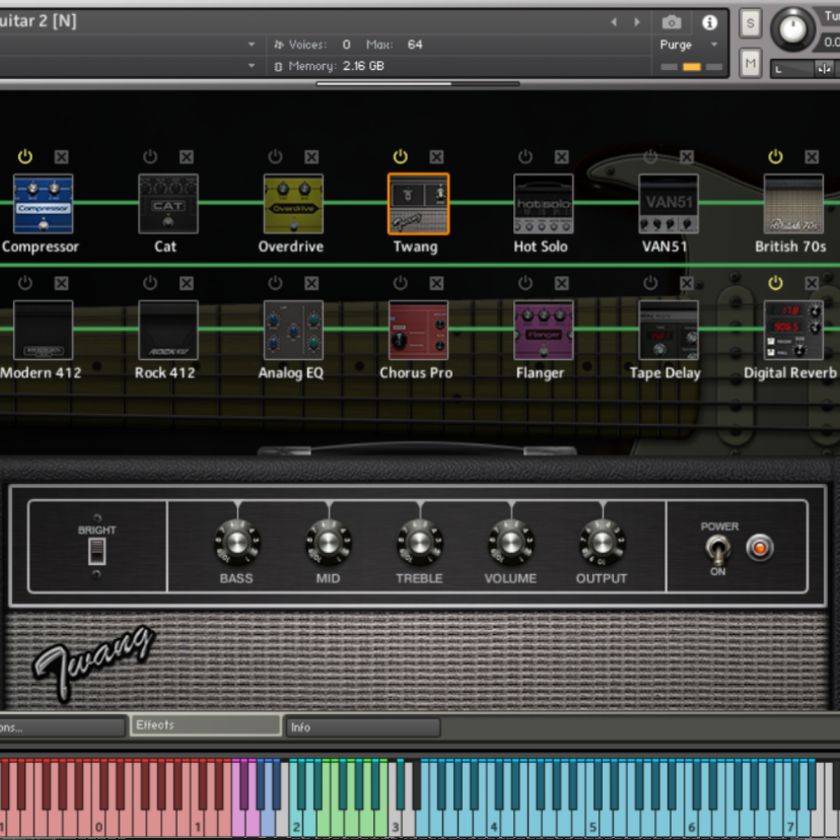This screenshot has height=840, width=840.
Task: Click the Twang amp VOLUME knob
Action: point(511,542)
